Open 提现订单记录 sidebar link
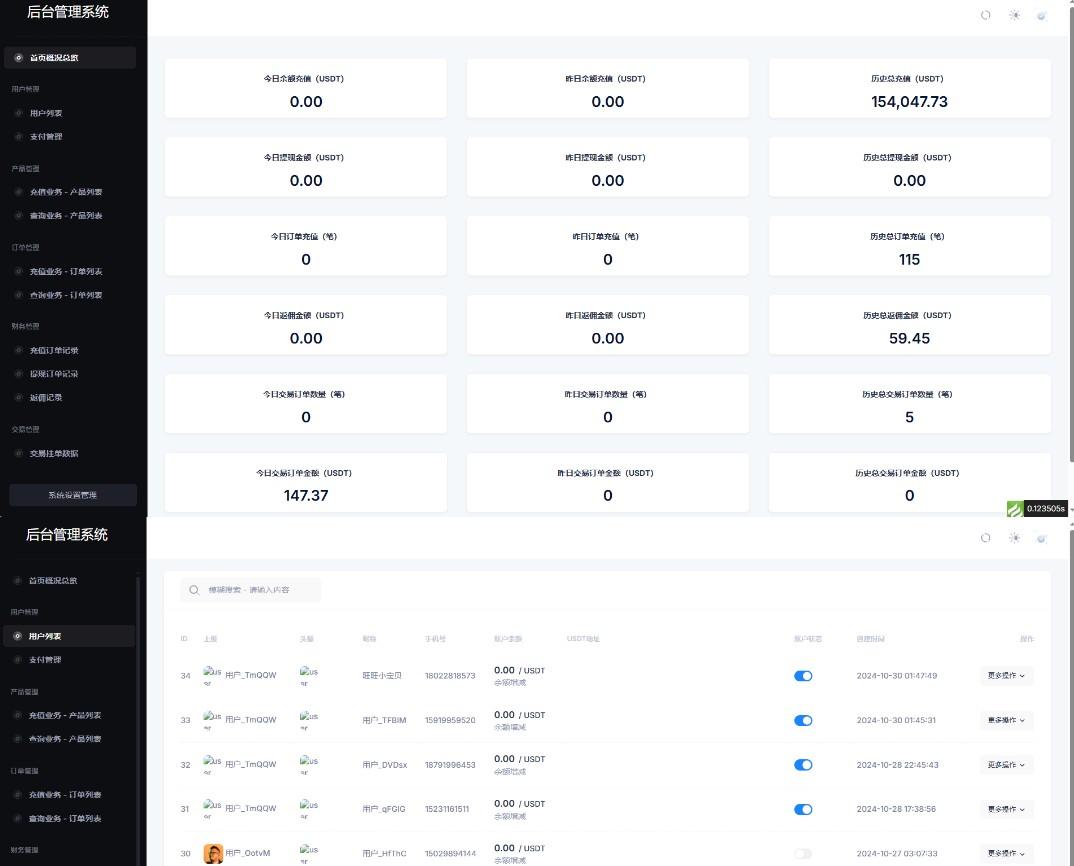The image size is (1074, 866). click(53, 374)
